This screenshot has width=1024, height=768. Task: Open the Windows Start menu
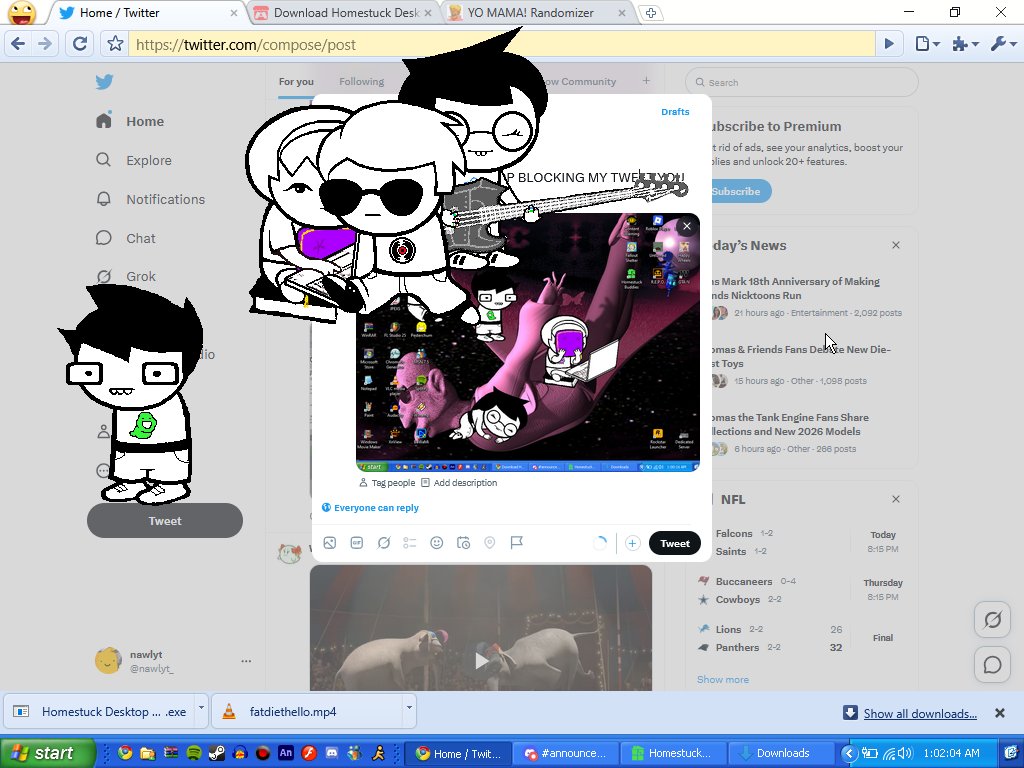48,753
